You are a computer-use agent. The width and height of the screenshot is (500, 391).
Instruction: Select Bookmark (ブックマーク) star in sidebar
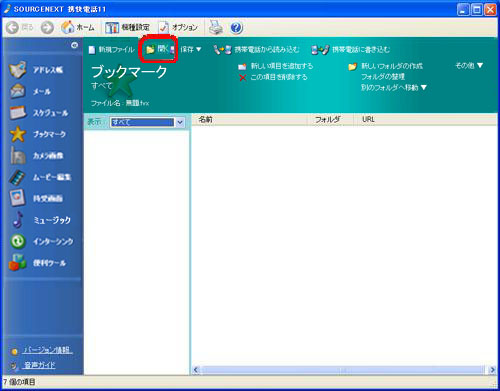(38, 134)
